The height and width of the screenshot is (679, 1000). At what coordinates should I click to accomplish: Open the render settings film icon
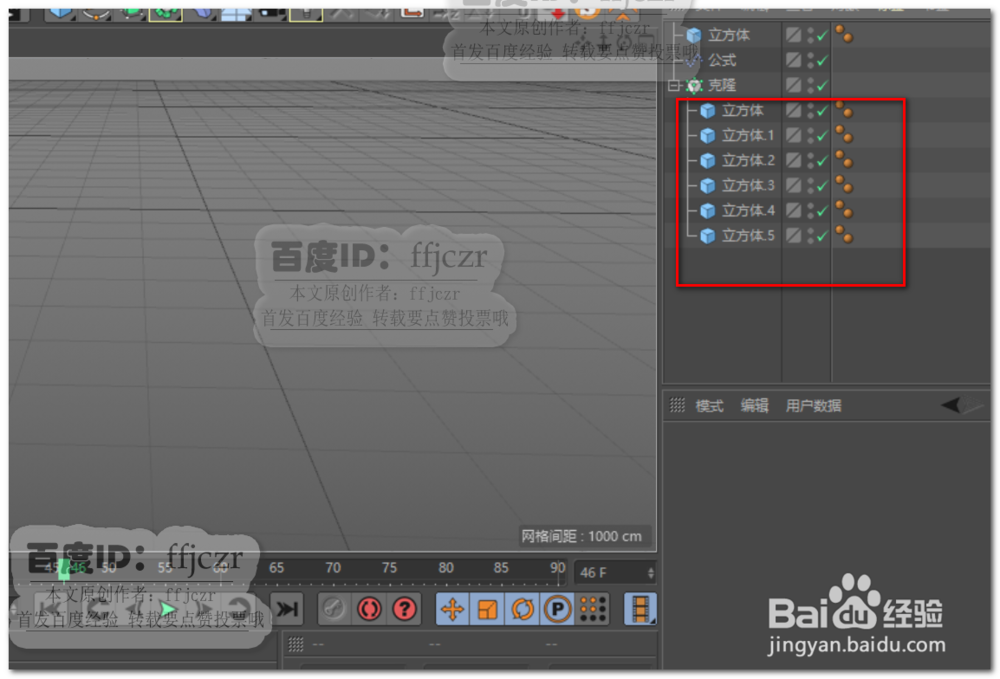coord(640,610)
